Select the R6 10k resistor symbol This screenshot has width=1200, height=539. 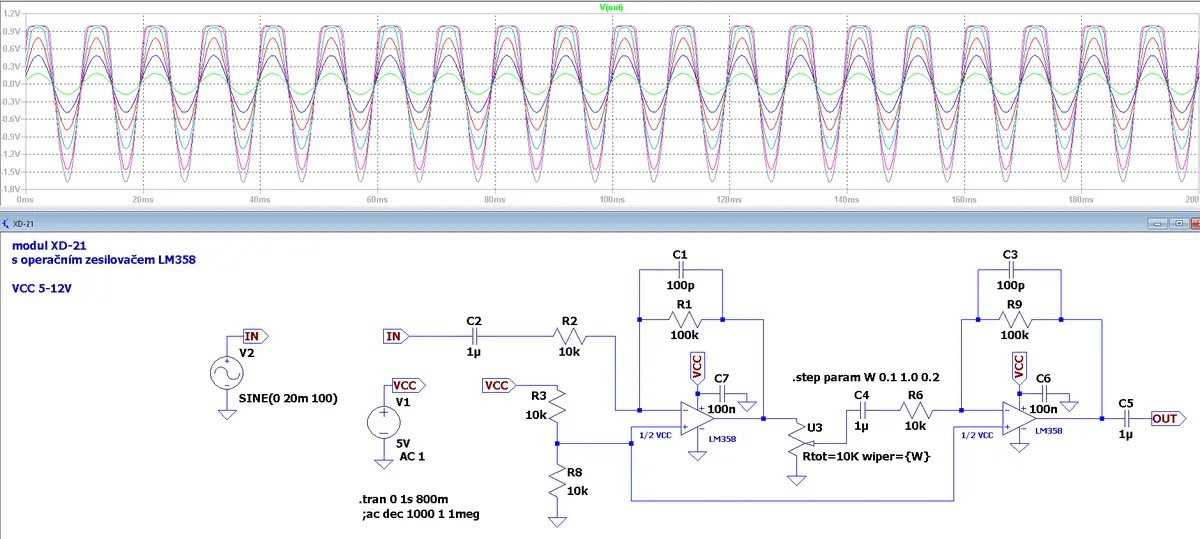(916, 410)
